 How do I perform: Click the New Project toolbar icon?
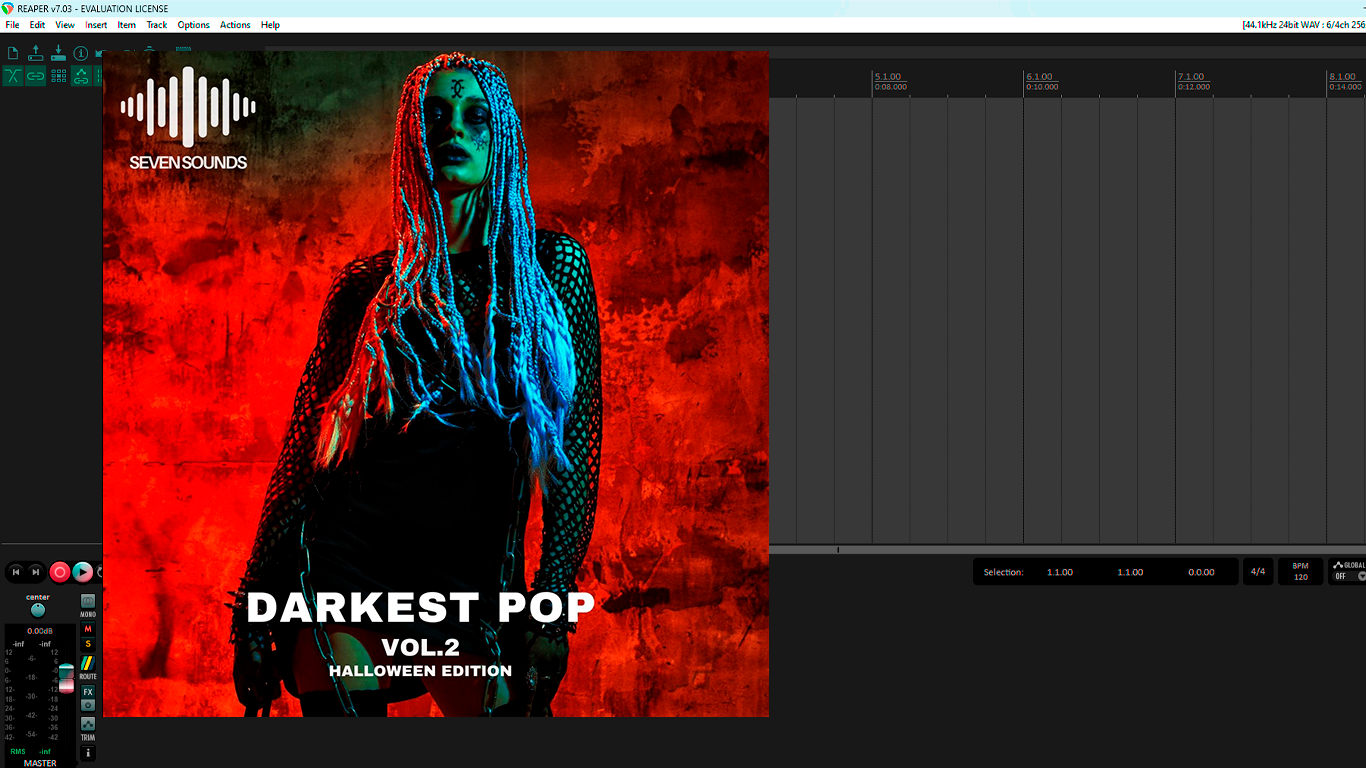coord(13,53)
